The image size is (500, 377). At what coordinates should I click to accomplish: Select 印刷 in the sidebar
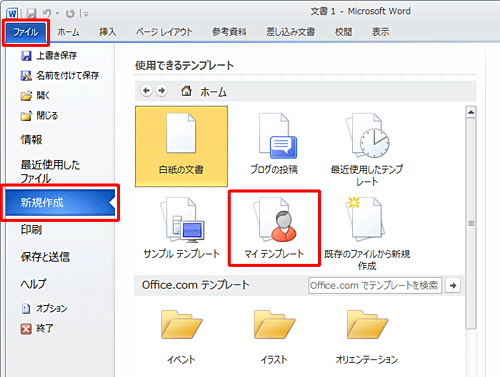32,230
